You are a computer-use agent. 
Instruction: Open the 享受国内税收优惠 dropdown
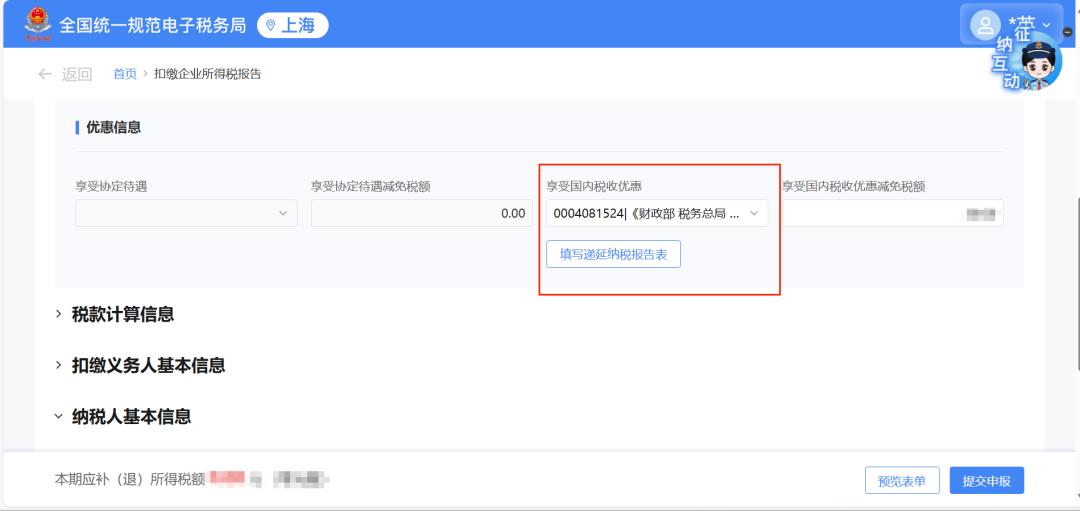tap(657, 213)
